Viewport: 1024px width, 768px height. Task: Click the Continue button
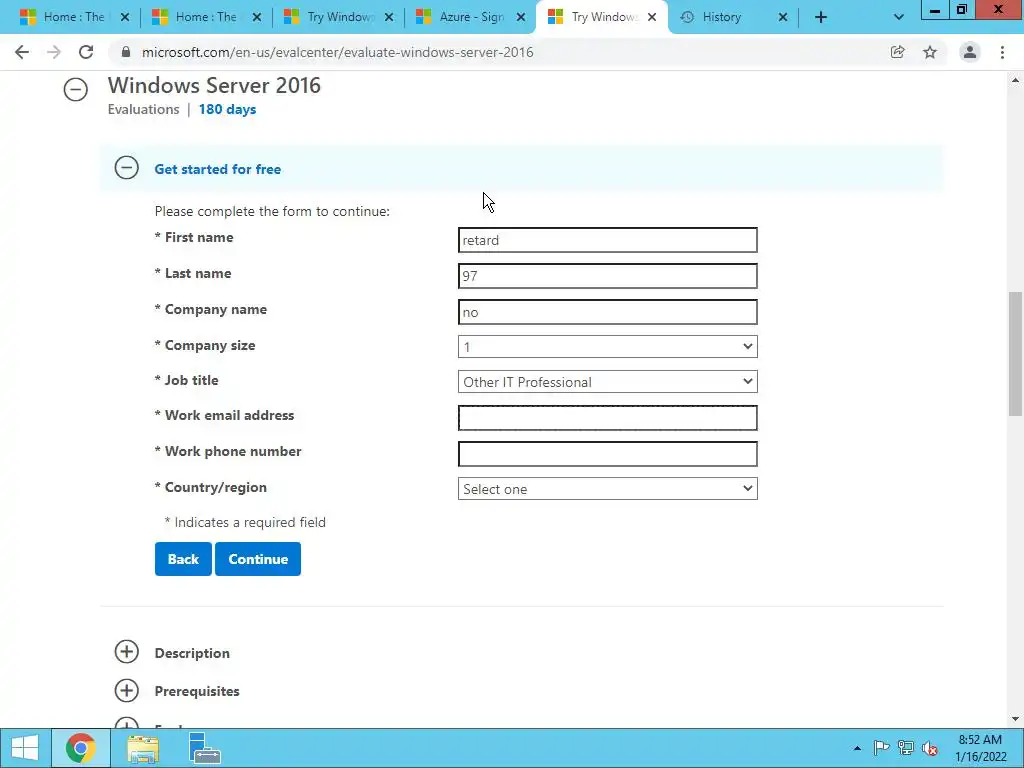click(258, 559)
